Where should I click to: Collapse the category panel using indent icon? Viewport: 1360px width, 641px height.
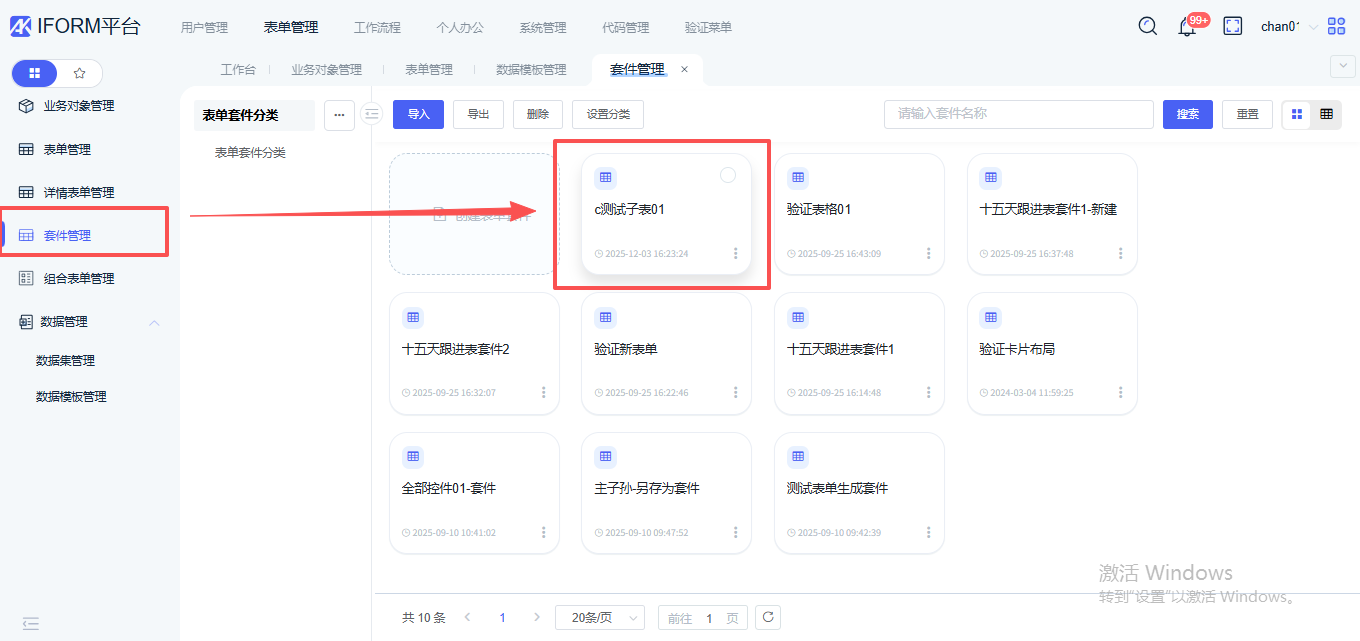coord(372,114)
